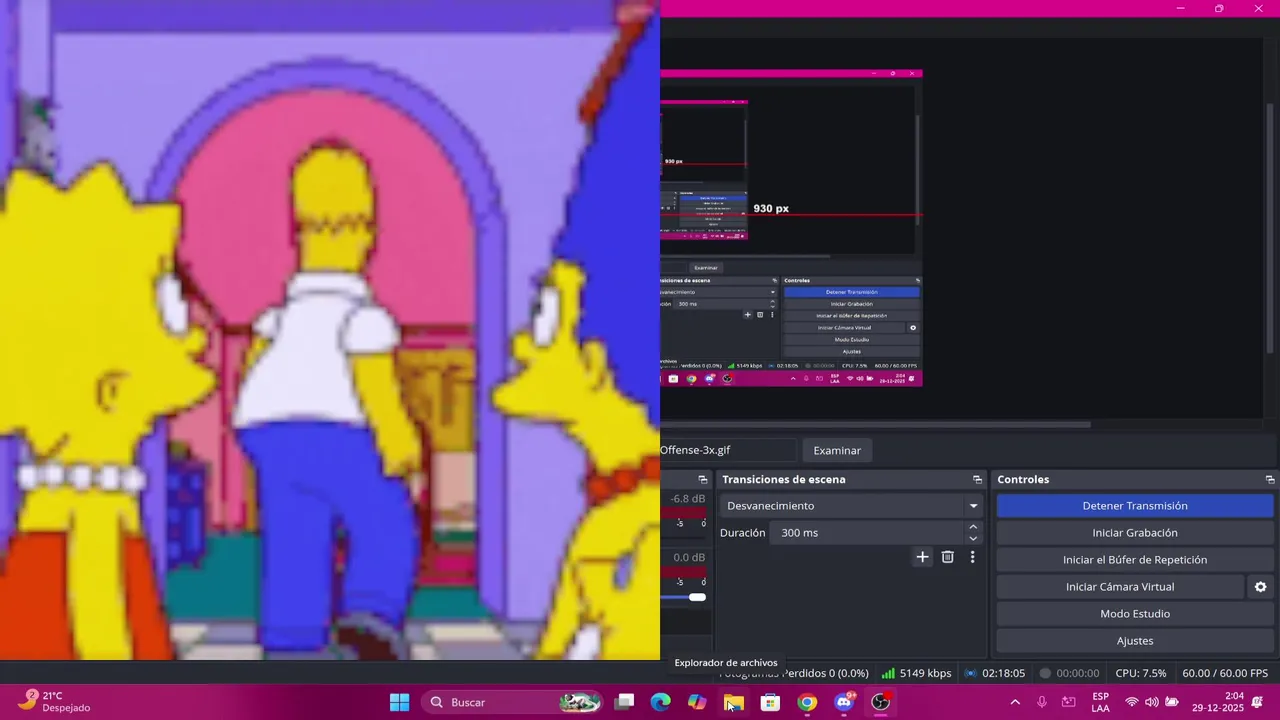Viewport: 1280px width, 720px height.
Task: Click the horizontal scrollbar below the OBS preview
Action: click(x=875, y=424)
